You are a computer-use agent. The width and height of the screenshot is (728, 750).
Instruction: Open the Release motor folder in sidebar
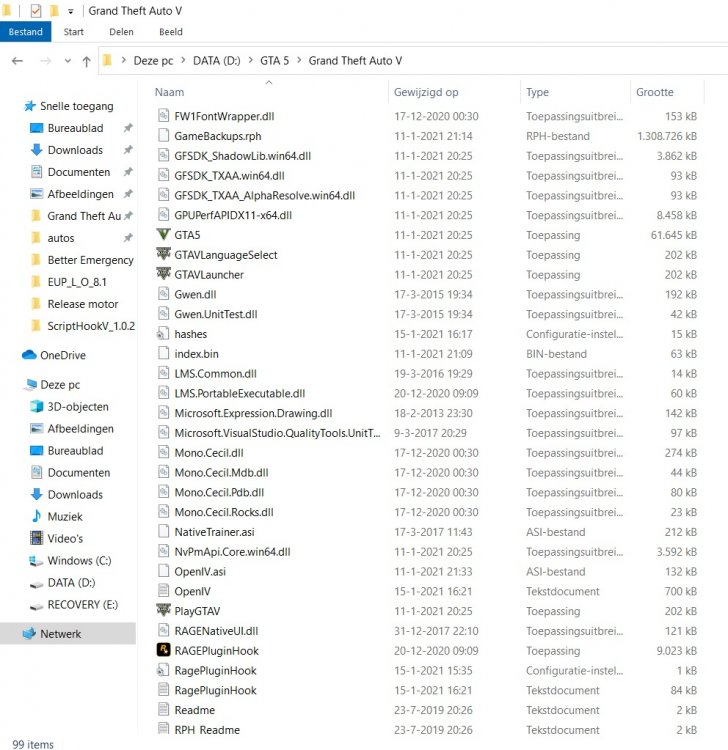click(83, 304)
